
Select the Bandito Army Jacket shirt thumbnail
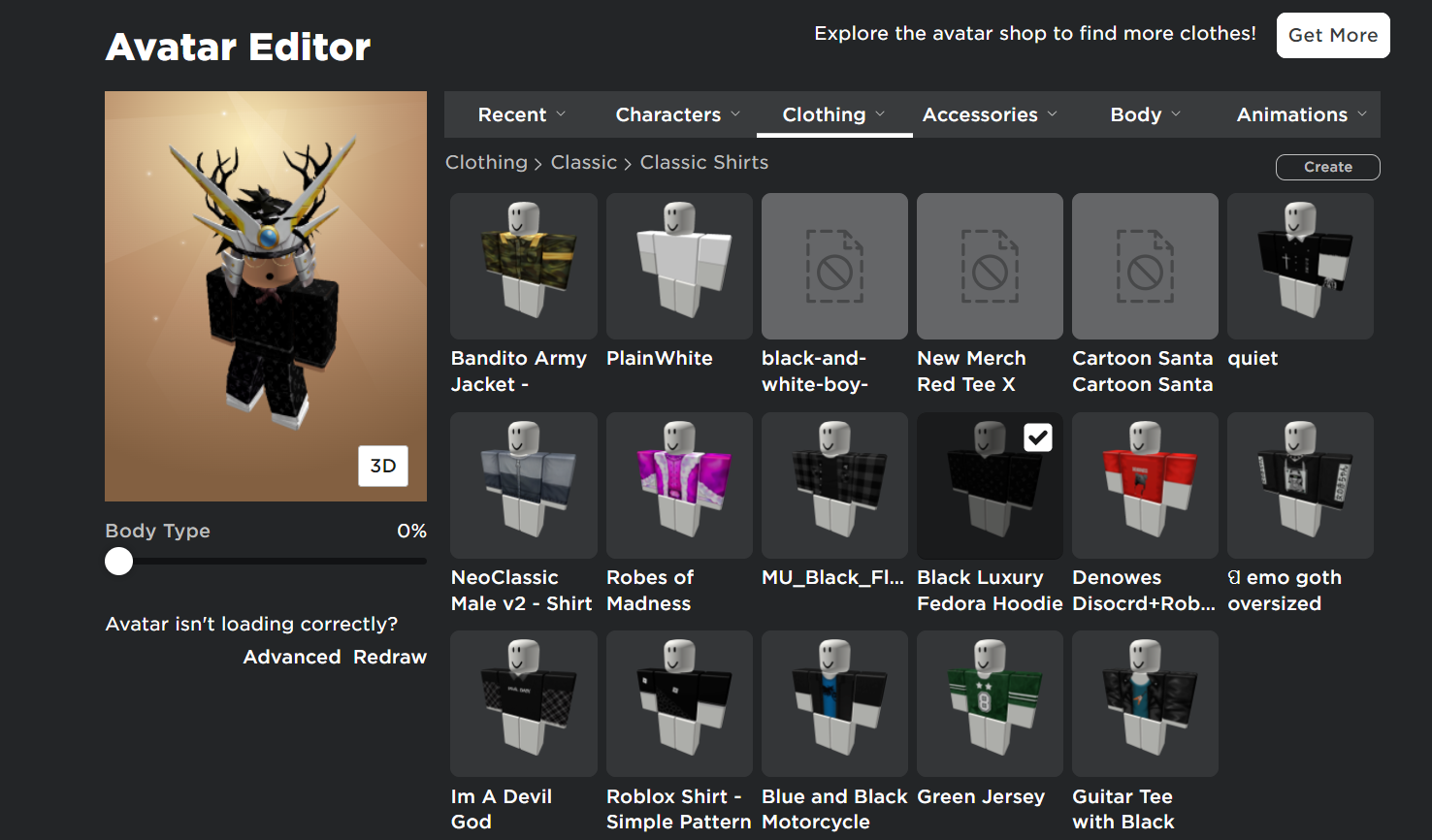[x=524, y=266]
